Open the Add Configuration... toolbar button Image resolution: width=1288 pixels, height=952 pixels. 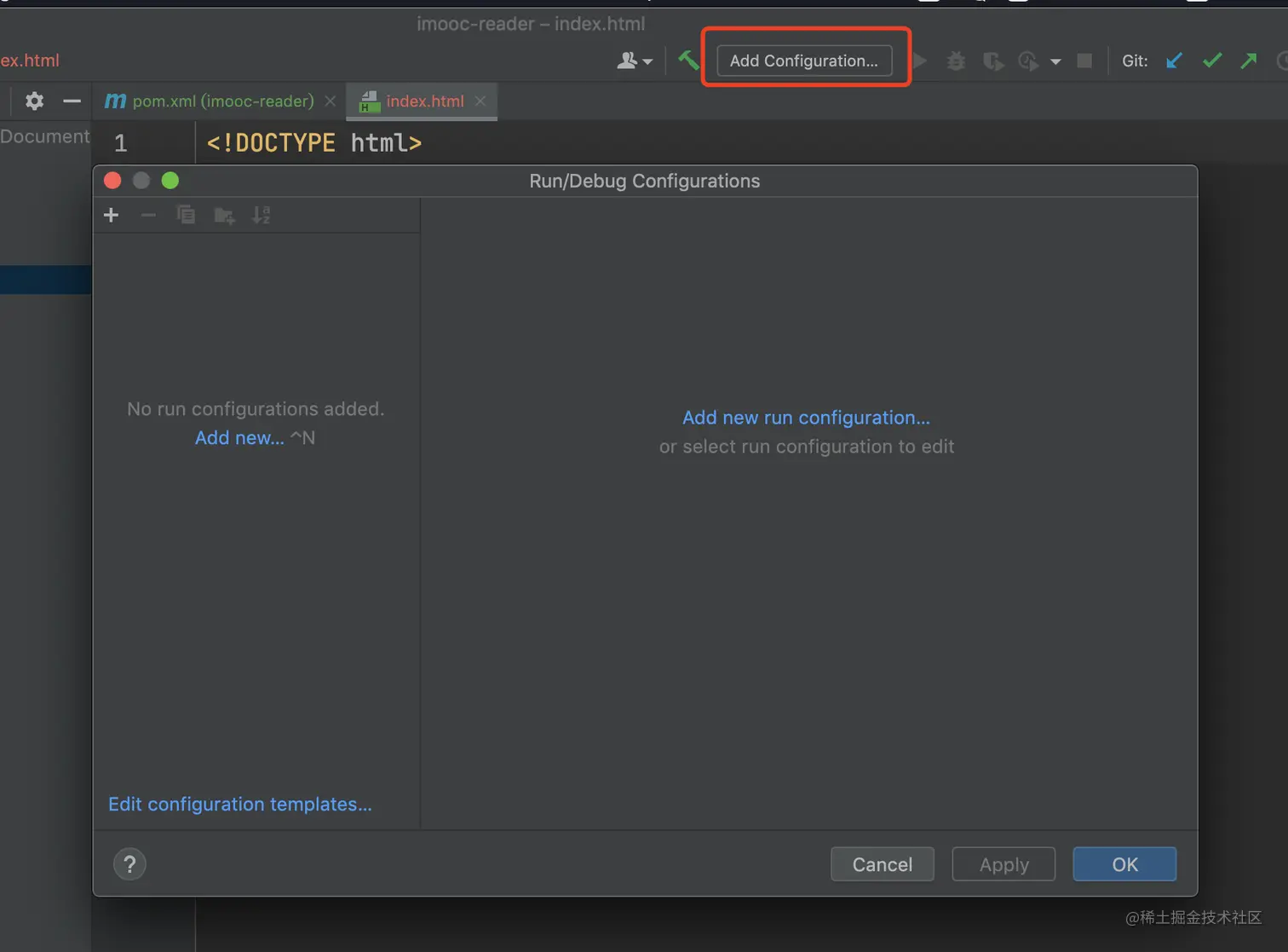[x=804, y=61]
